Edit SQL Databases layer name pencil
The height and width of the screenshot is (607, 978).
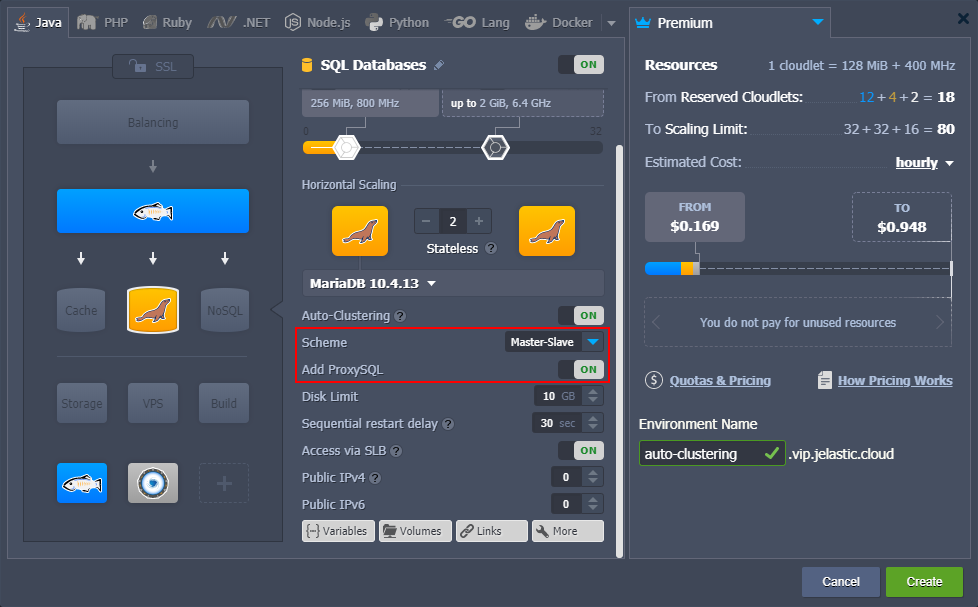pyautogui.click(x=439, y=65)
